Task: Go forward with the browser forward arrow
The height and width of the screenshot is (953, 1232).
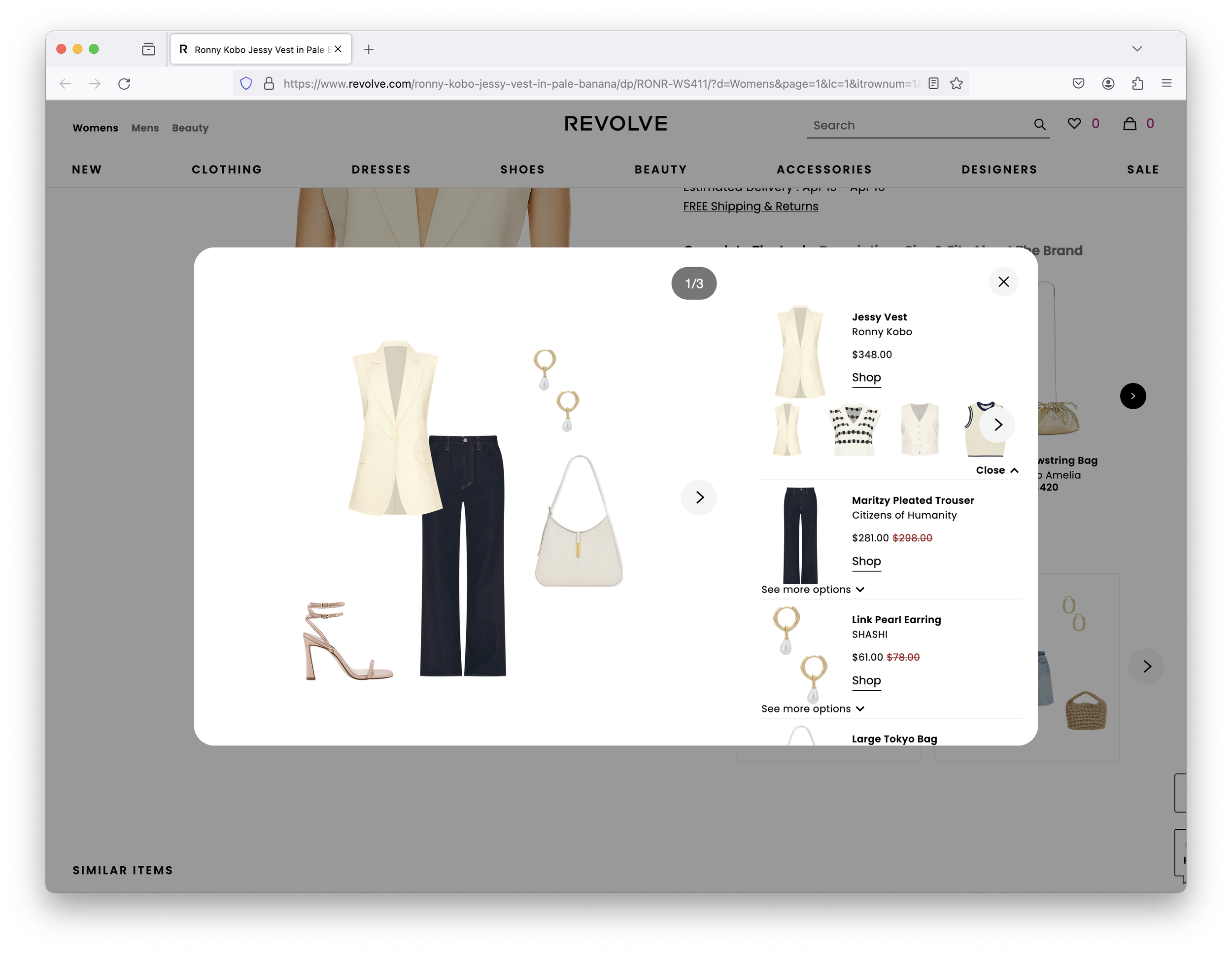Action: point(95,83)
